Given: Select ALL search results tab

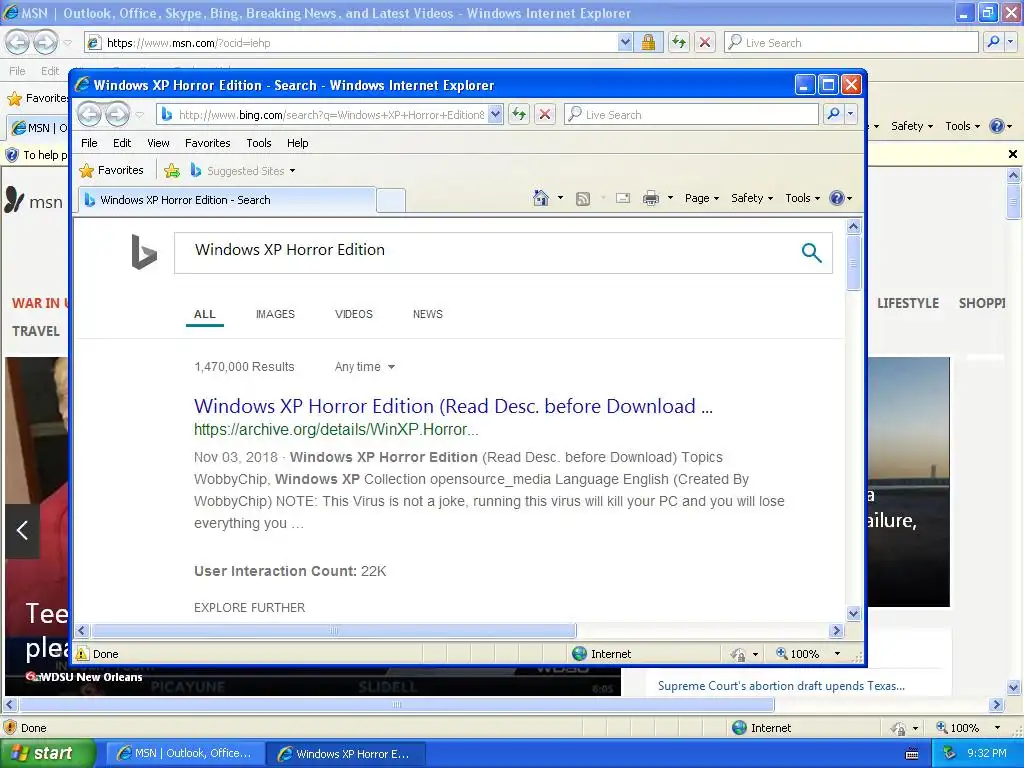Looking at the screenshot, I should click(x=204, y=314).
